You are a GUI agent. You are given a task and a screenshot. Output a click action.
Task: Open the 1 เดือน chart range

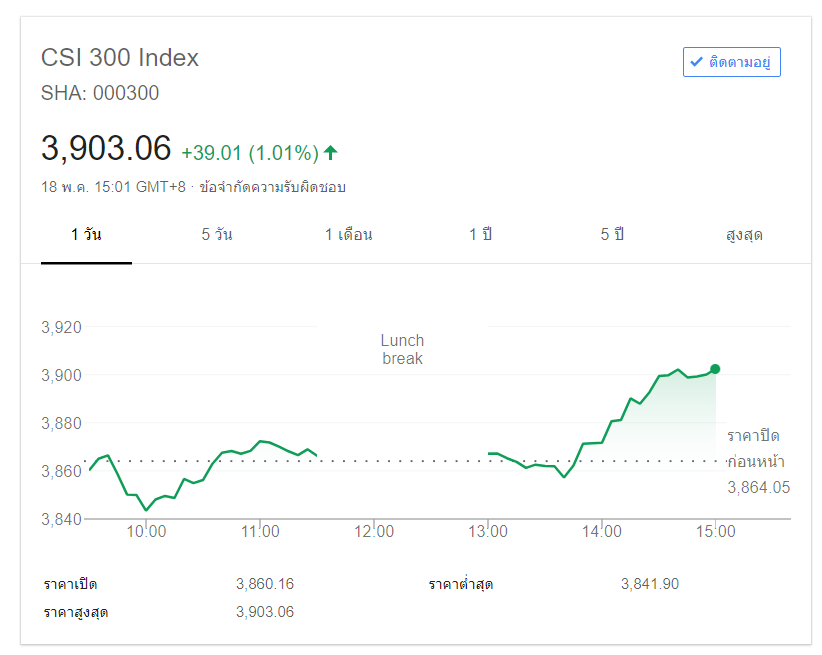(x=349, y=235)
